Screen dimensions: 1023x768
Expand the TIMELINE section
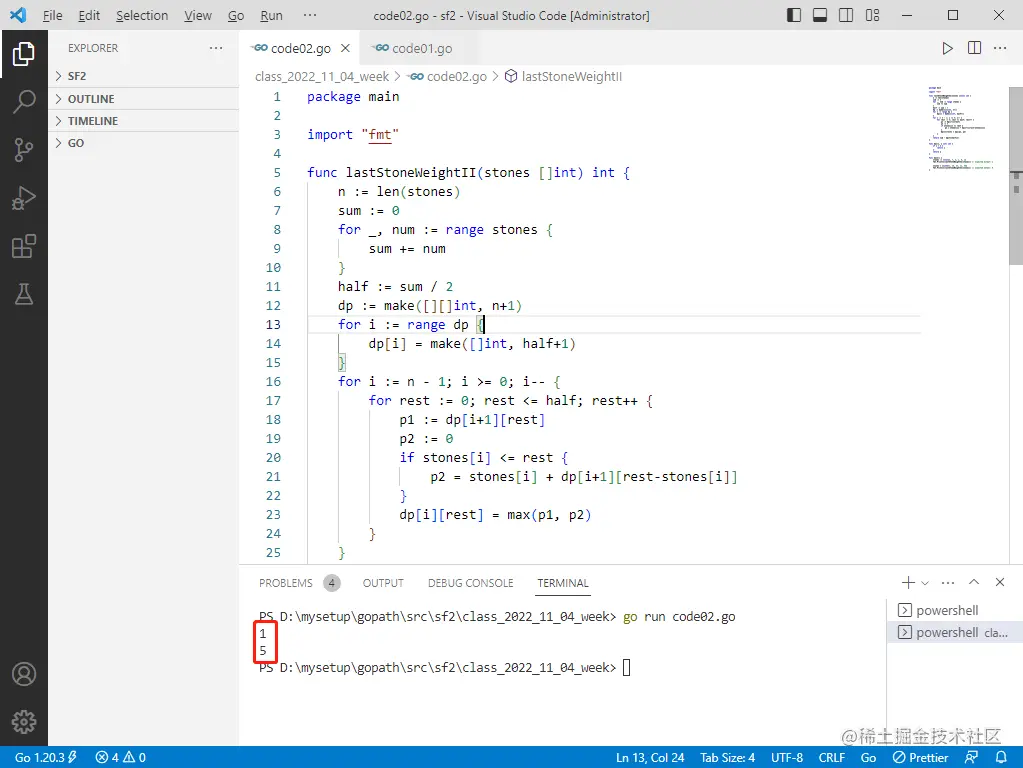pyautogui.click(x=144, y=121)
